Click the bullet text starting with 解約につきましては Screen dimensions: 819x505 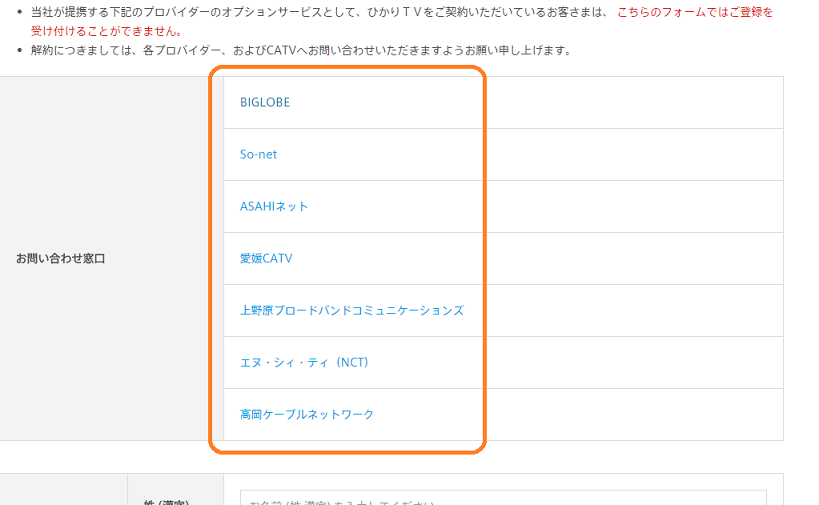pyautogui.click(x=301, y=51)
